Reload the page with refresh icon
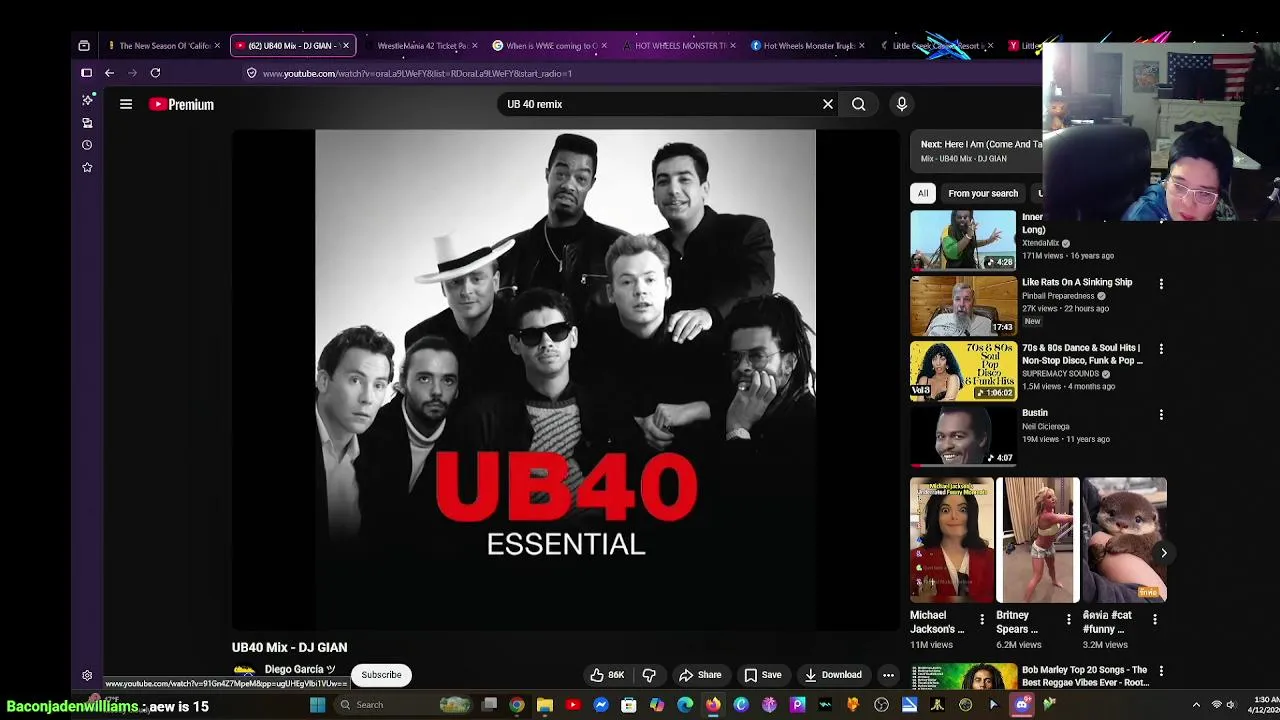Viewport: 1280px width, 720px height. (x=155, y=73)
